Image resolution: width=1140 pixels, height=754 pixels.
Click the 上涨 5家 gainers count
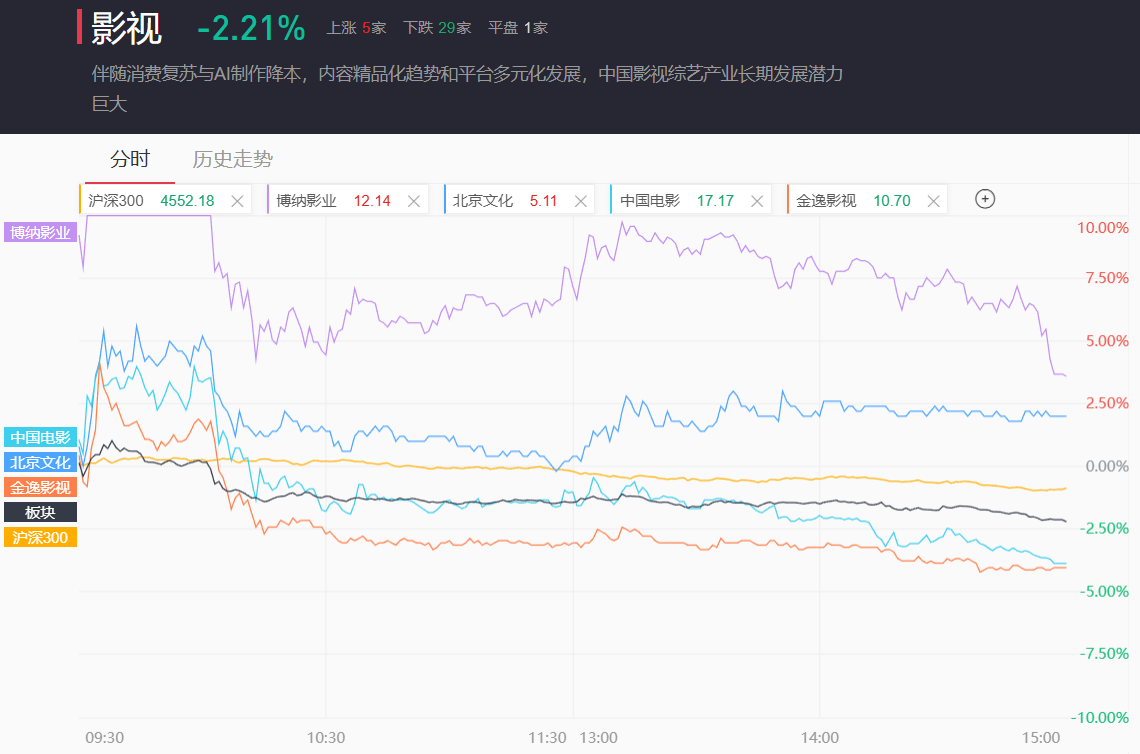coord(356,28)
